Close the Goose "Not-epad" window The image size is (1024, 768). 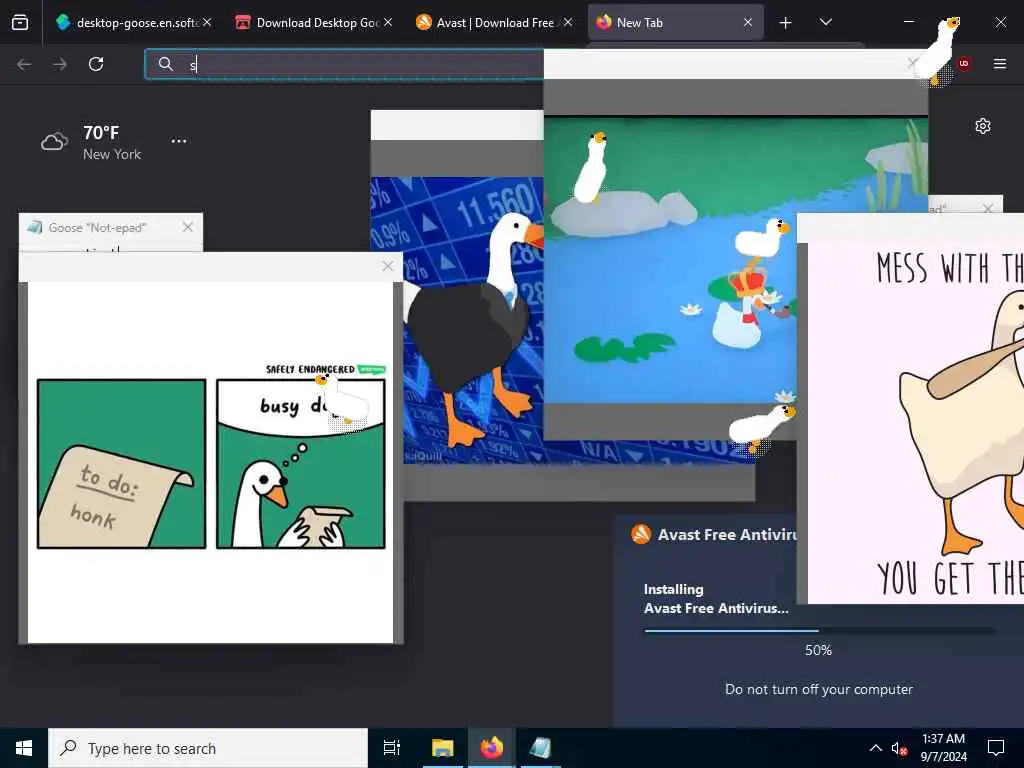188,227
